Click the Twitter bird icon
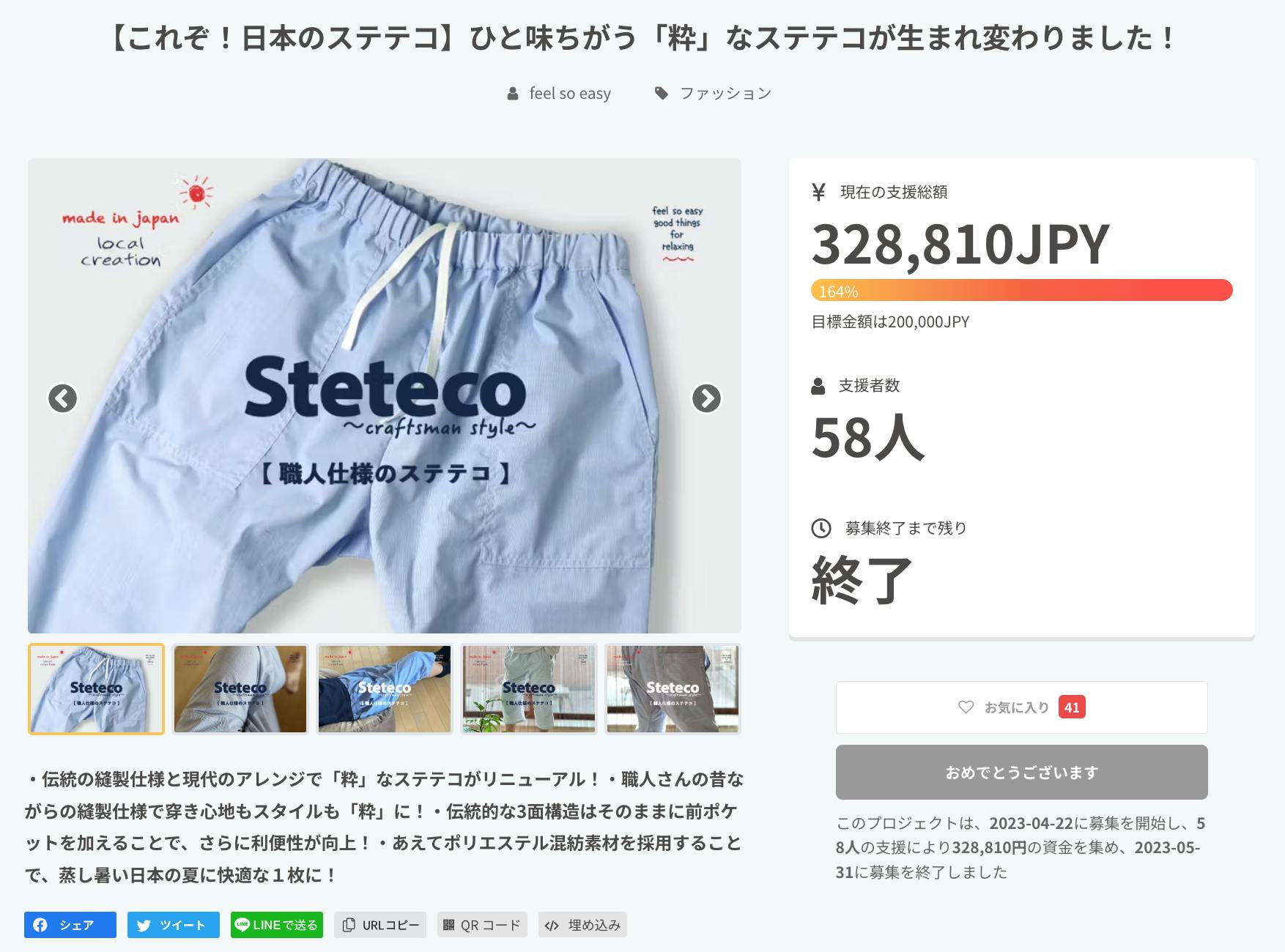The width and height of the screenshot is (1285, 952). pos(144,925)
